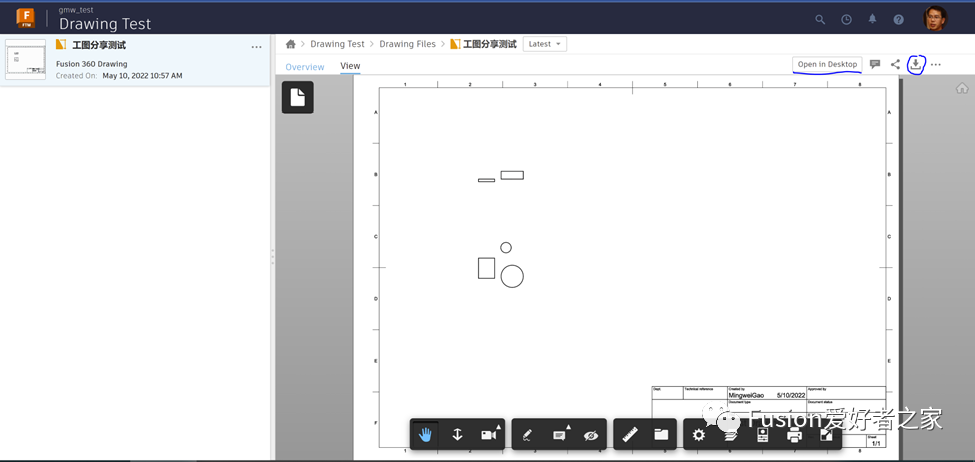Select the Measure ruler tool
The width and height of the screenshot is (975, 462).
pyautogui.click(x=630, y=435)
